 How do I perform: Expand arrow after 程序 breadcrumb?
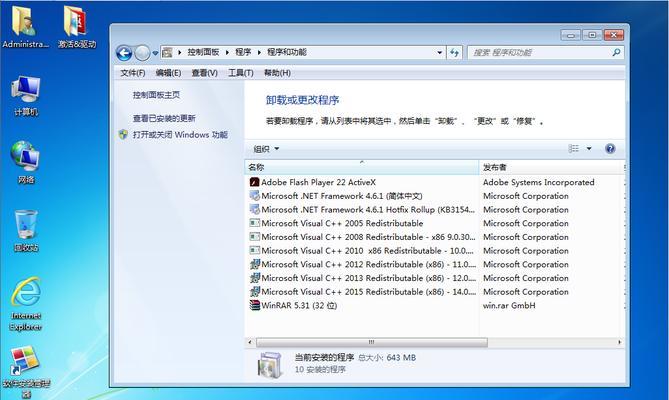pos(259,52)
